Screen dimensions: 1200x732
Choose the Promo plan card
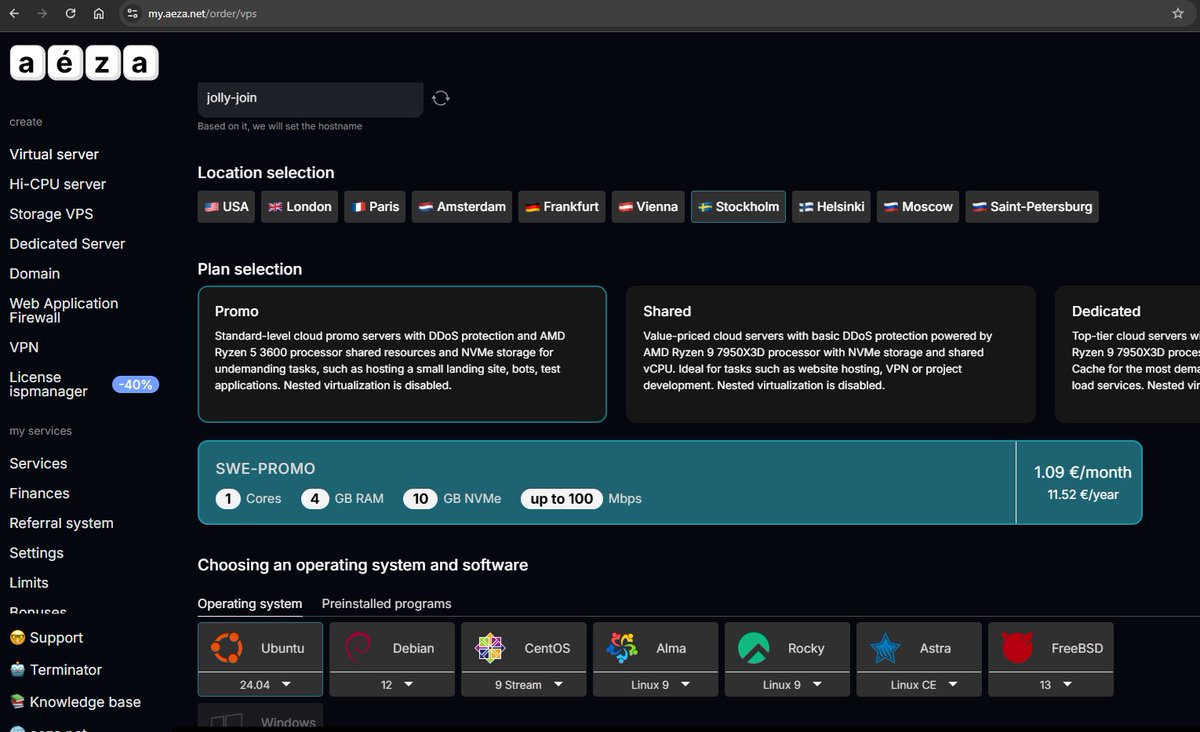[402, 354]
